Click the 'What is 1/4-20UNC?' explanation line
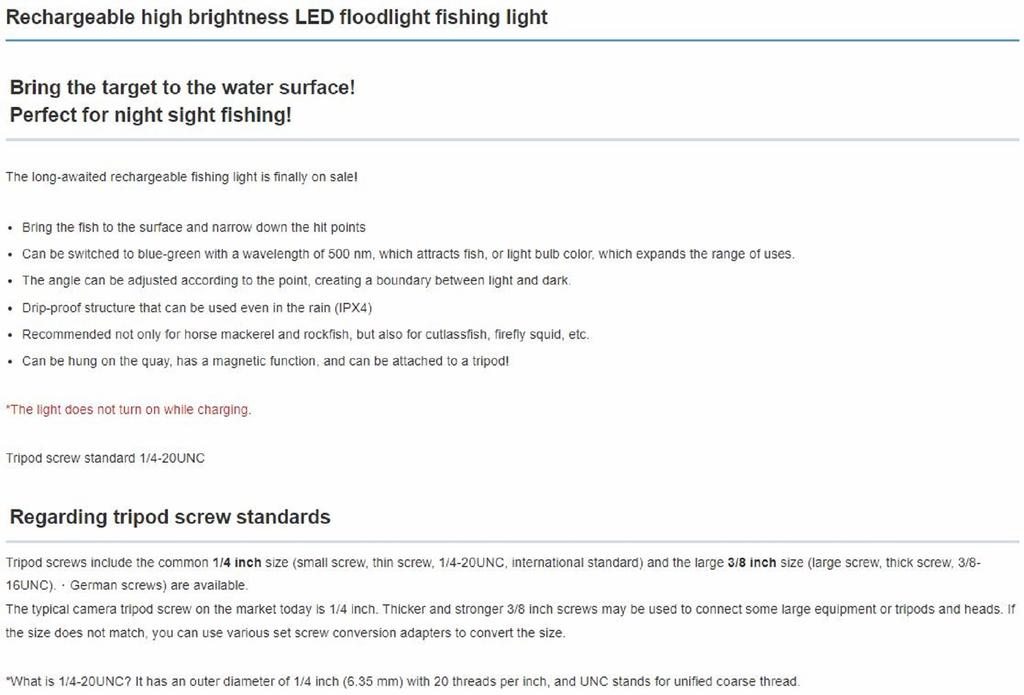 (x=402, y=682)
